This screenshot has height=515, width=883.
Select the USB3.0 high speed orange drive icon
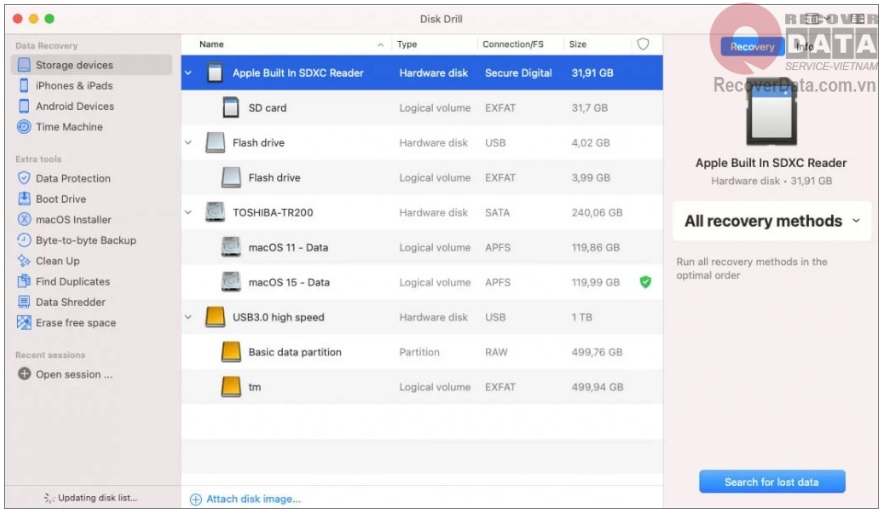pos(215,317)
